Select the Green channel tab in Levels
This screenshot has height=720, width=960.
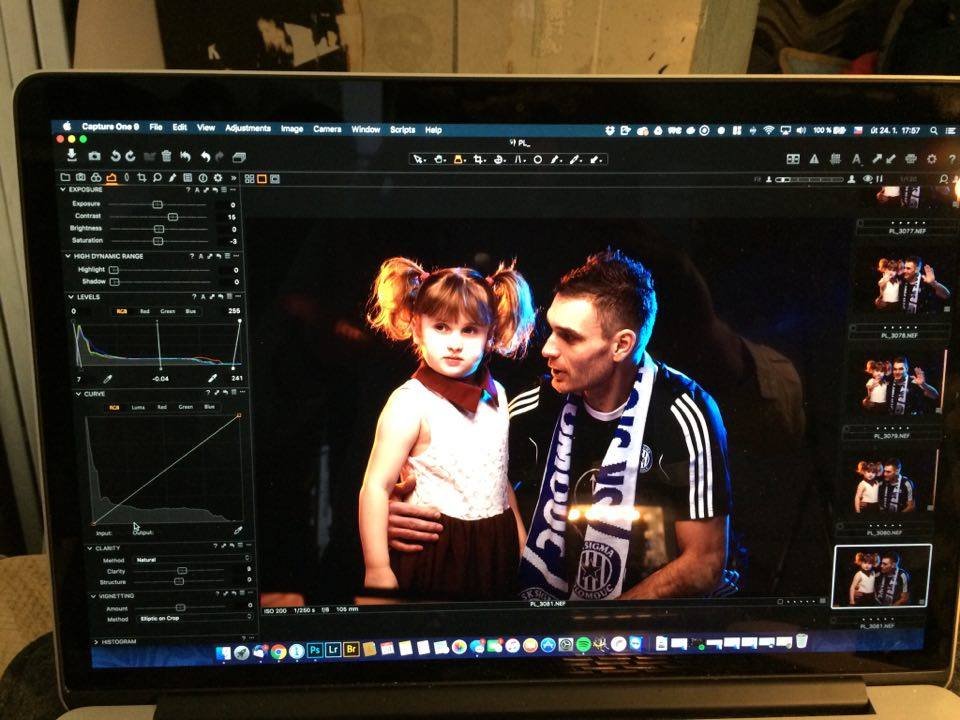coord(168,311)
